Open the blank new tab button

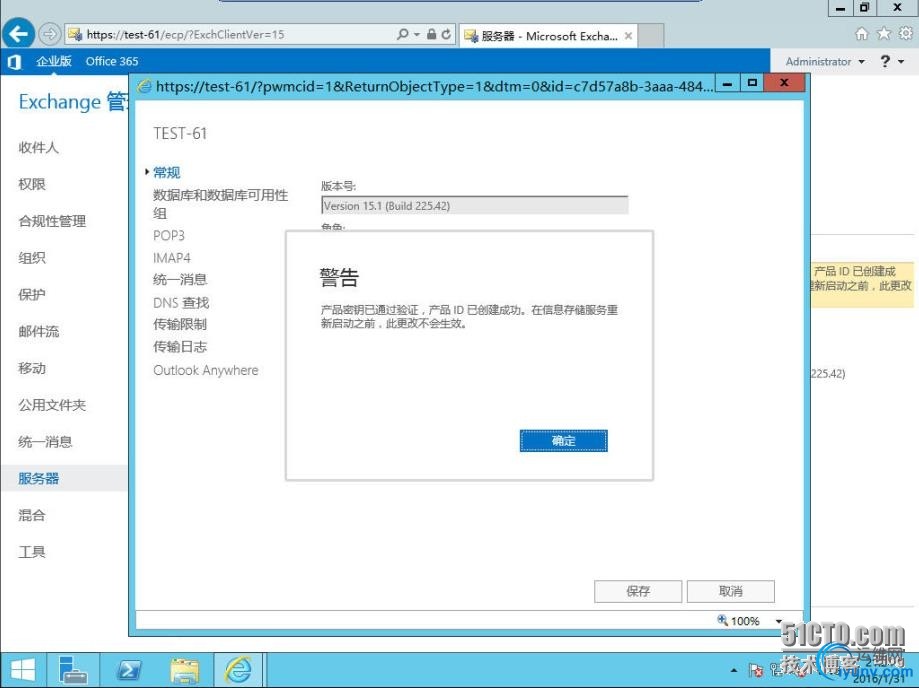tap(651, 36)
